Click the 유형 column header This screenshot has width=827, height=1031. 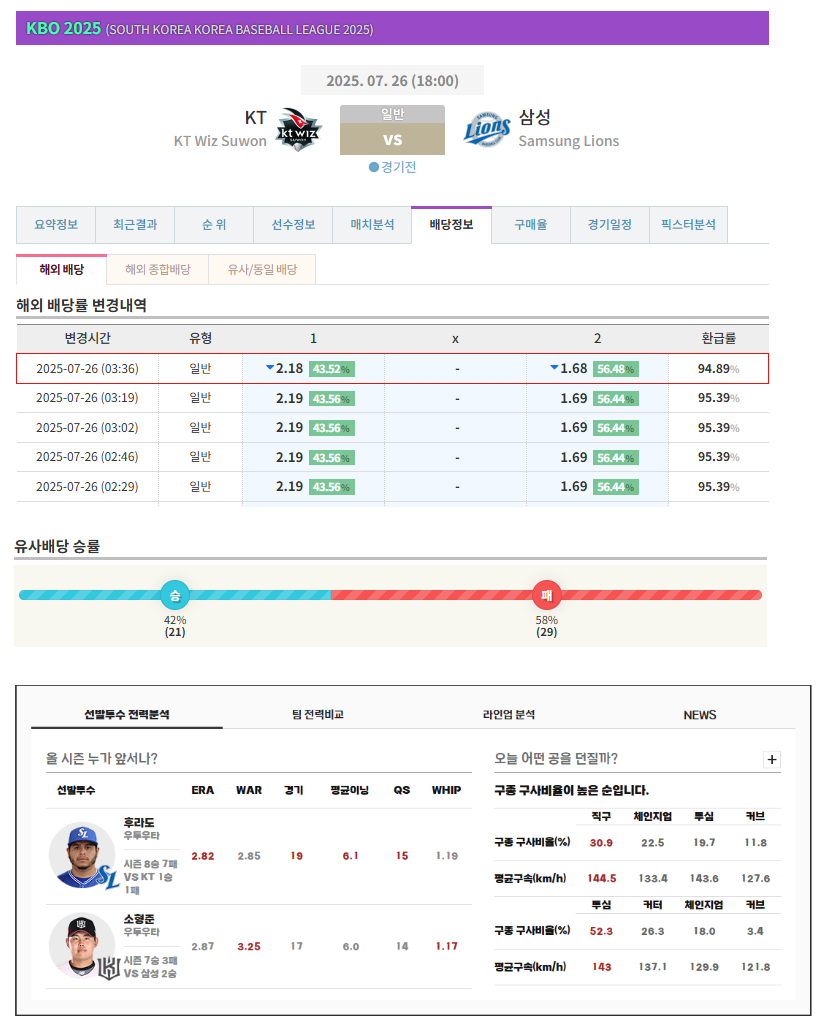201,338
